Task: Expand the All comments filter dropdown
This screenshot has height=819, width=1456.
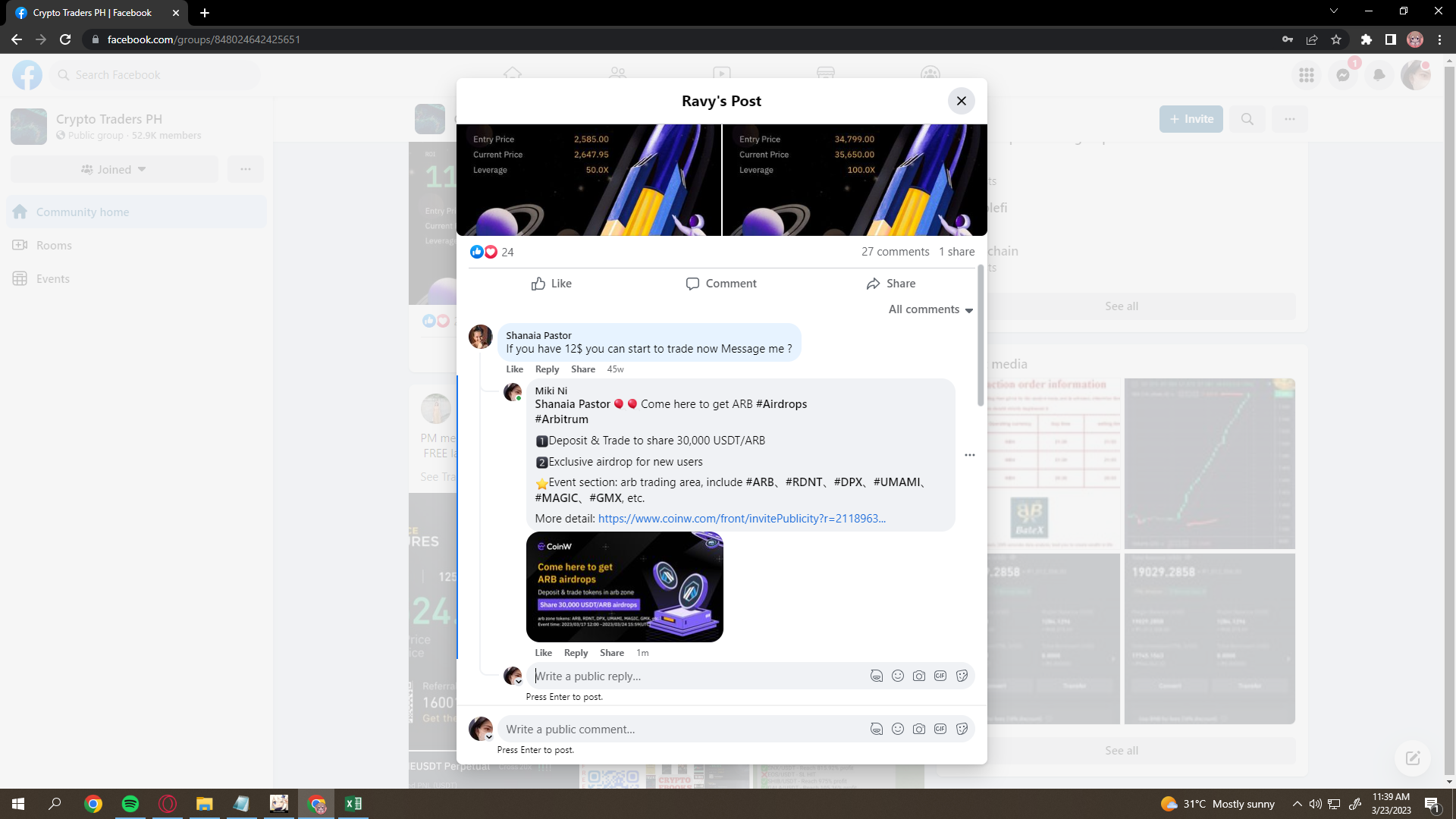Action: pos(930,309)
